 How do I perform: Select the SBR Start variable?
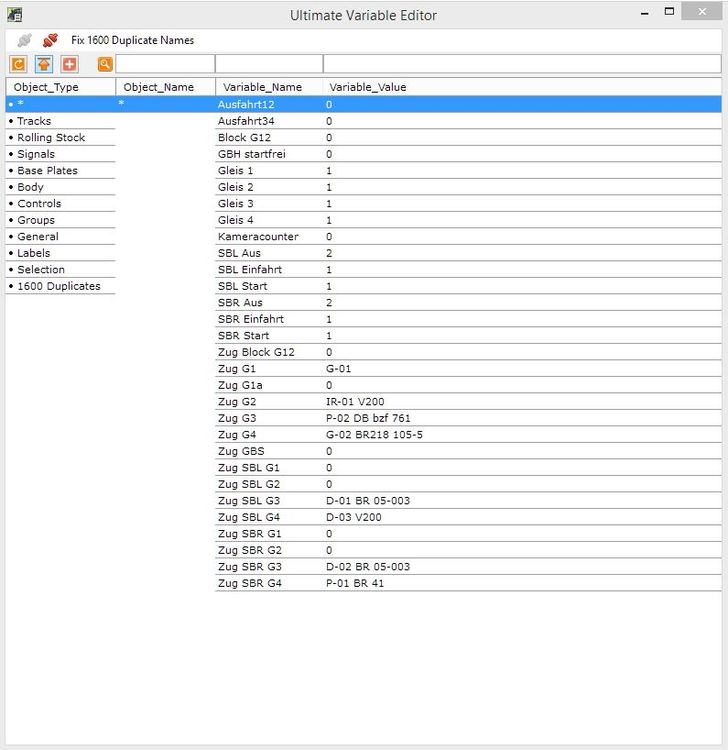tap(243, 336)
